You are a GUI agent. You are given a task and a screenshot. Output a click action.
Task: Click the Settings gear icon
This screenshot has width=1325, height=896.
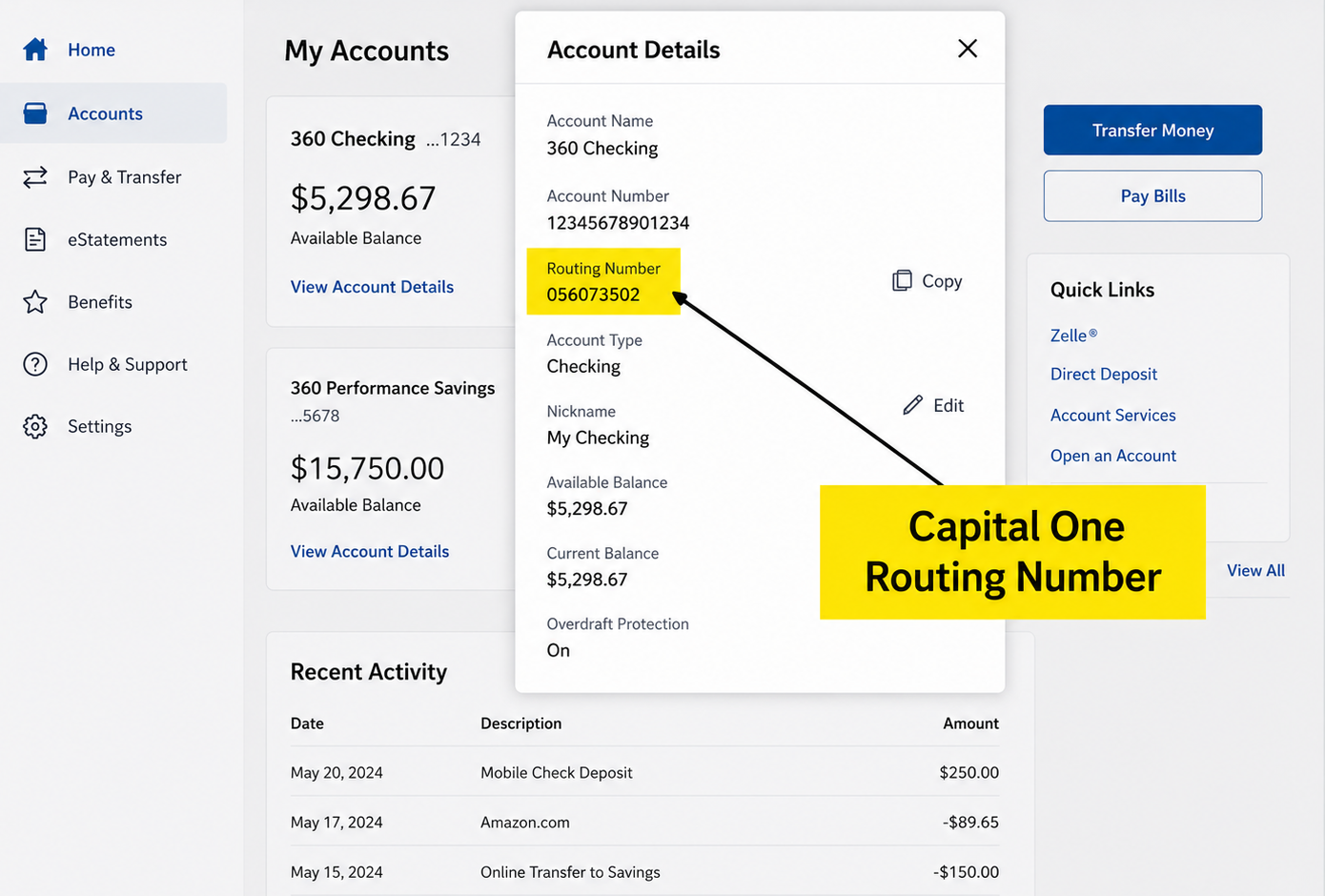click(35, 426)
